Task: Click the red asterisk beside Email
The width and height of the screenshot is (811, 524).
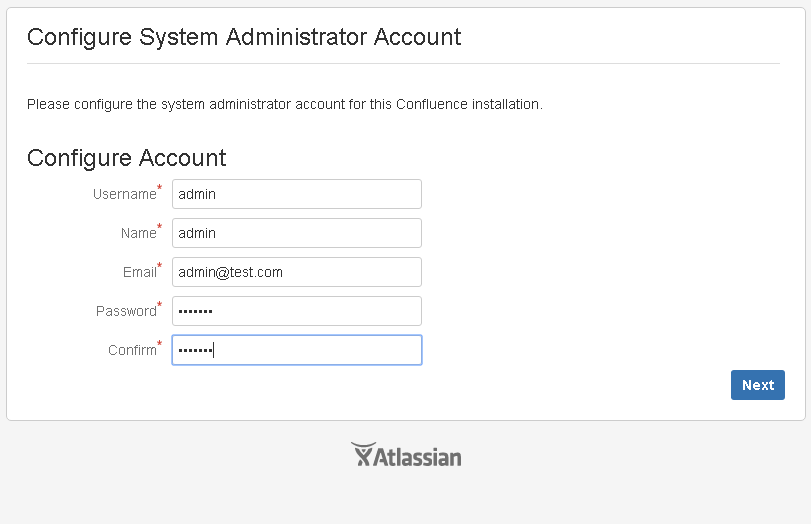Action: [160, 265]
